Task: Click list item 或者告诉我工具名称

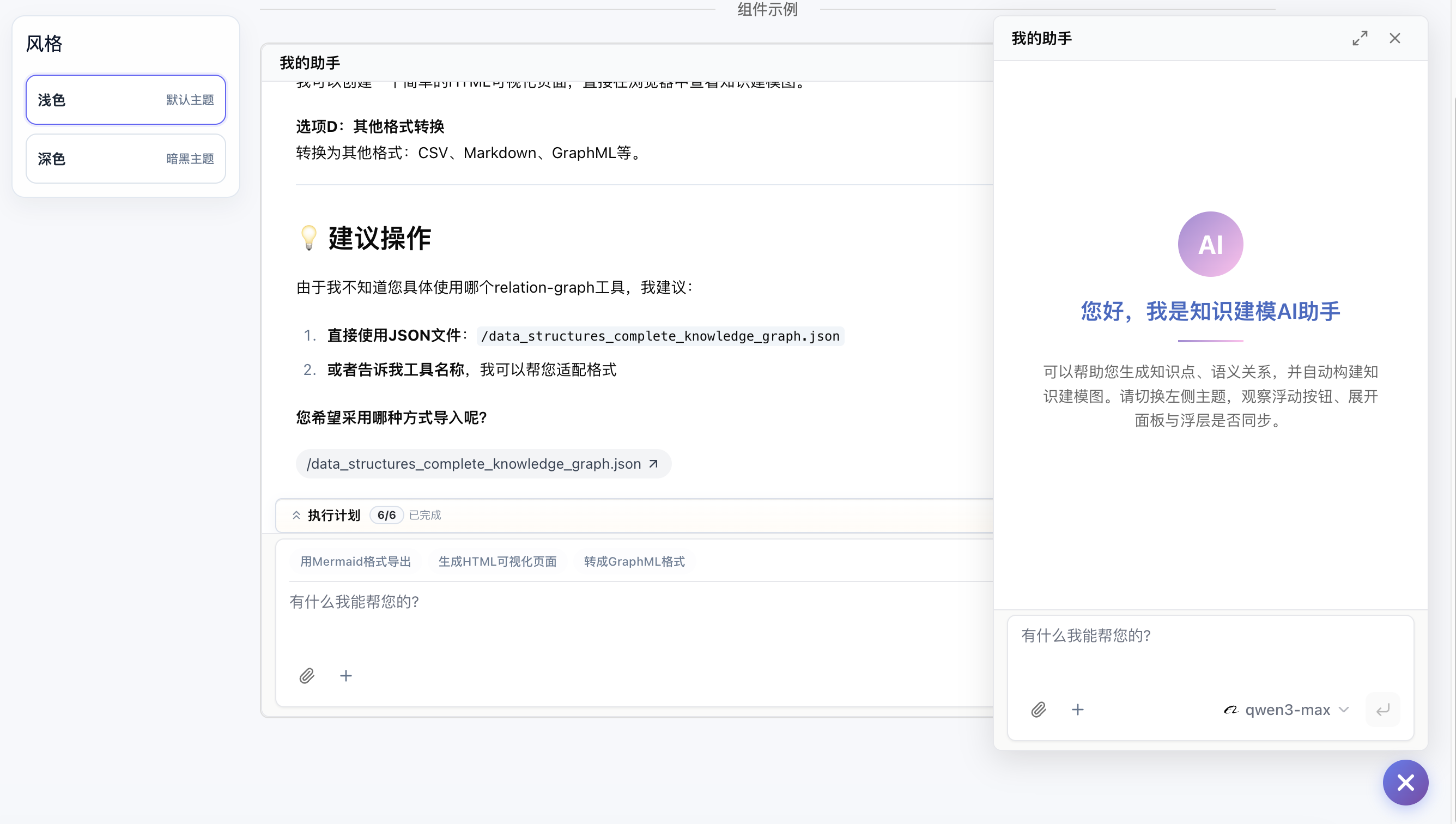Action: [396, 370]
